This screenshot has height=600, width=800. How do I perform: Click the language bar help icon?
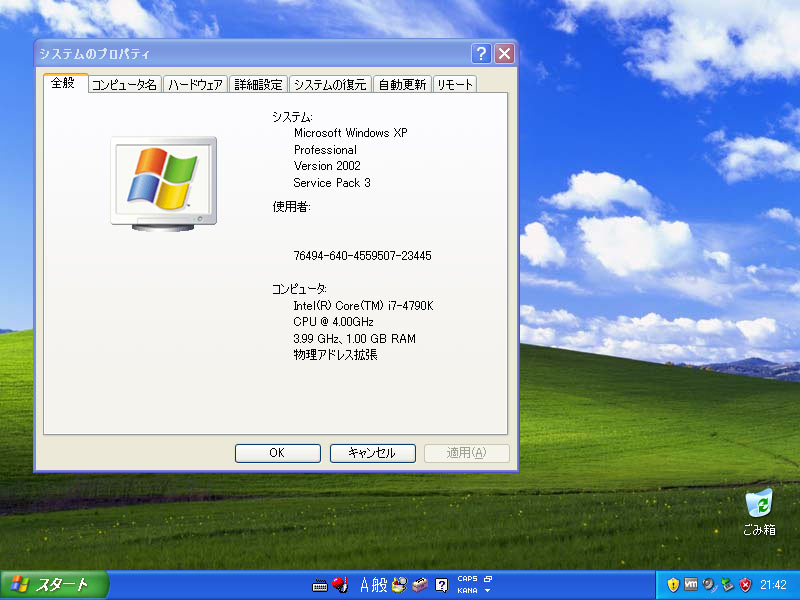441,585
